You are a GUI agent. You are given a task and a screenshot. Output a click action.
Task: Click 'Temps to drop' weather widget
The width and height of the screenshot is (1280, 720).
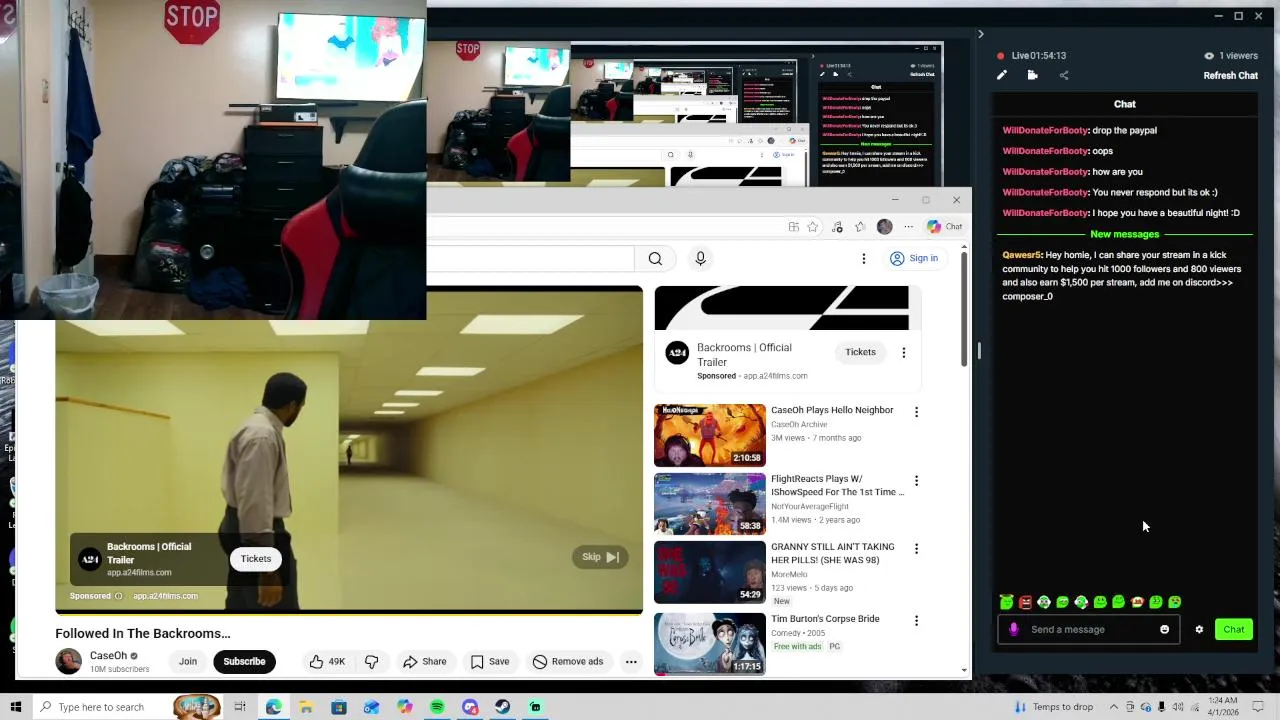click(x=1054, y=707)
